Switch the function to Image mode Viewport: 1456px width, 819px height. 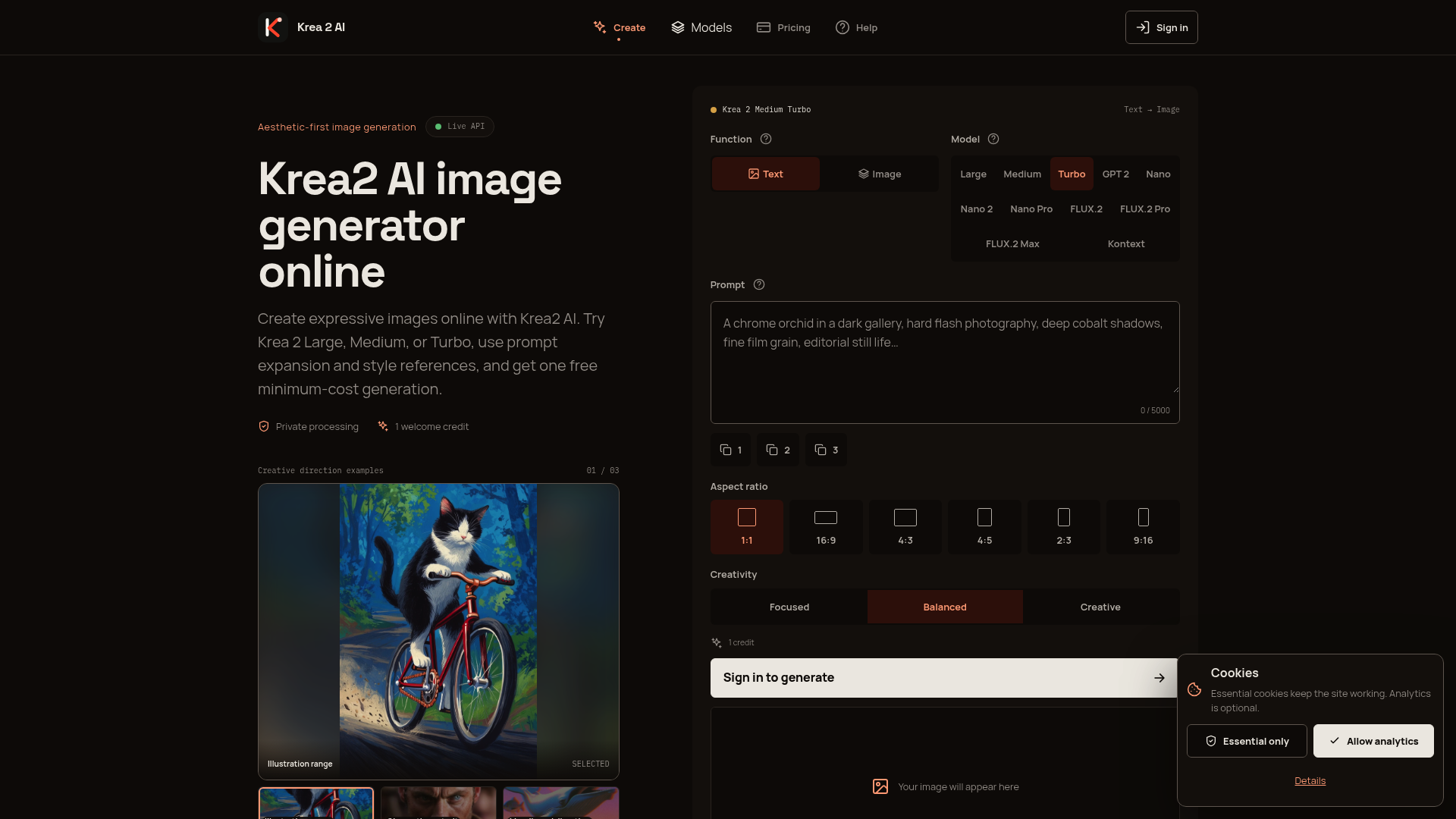[880, 174]
